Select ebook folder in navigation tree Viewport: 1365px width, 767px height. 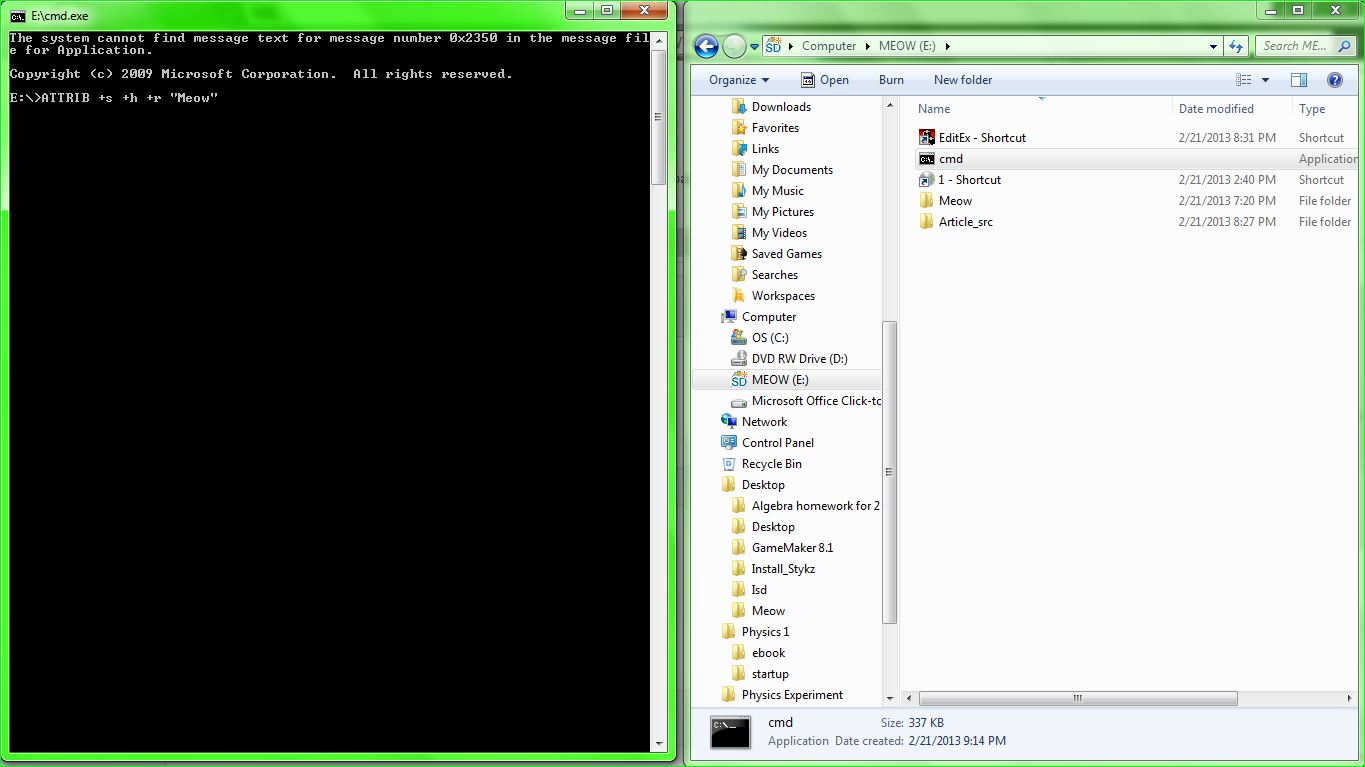[768, 653]
